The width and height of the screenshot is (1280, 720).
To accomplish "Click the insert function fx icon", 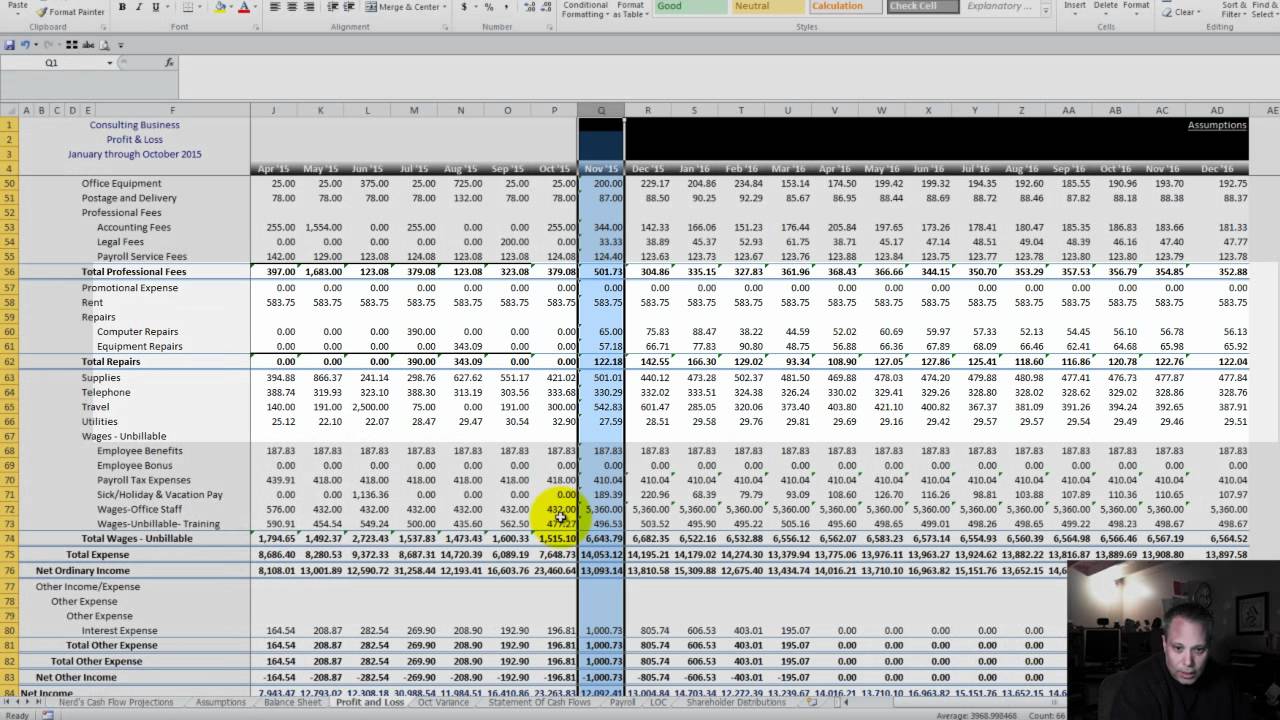I will coord(169,62).
